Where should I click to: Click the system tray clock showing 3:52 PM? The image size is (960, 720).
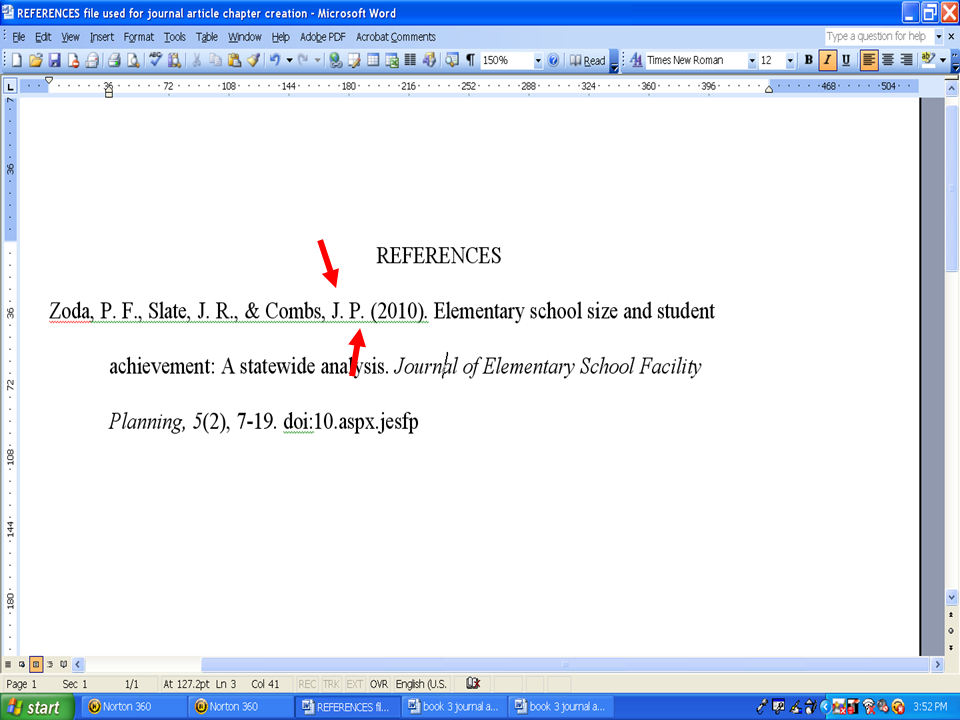pos(930,707)
